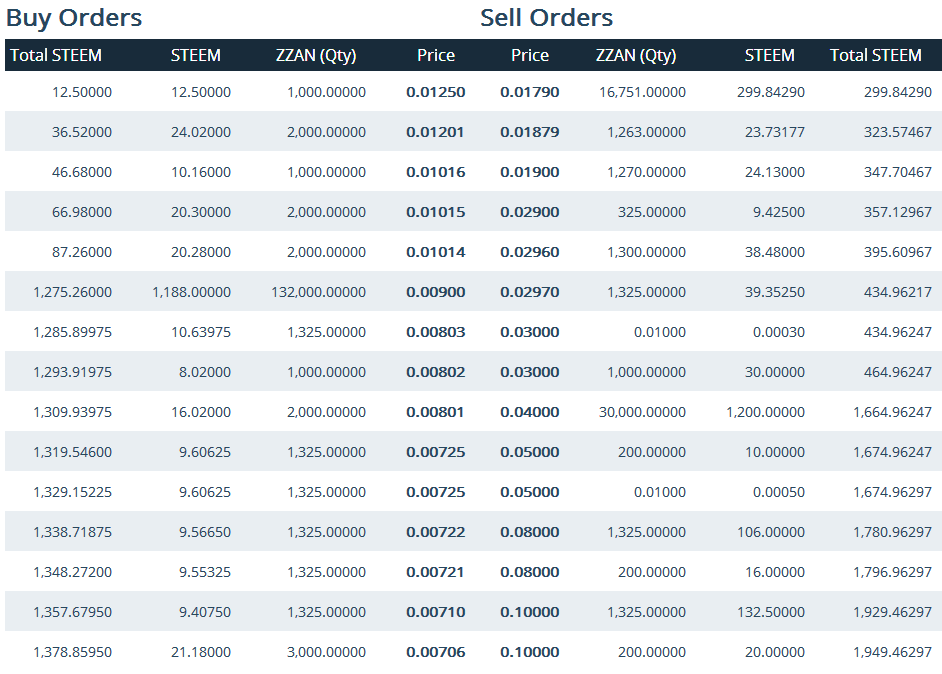
Task: Select the highest buy price 0.01250
Action: click(x=436, y=92)
